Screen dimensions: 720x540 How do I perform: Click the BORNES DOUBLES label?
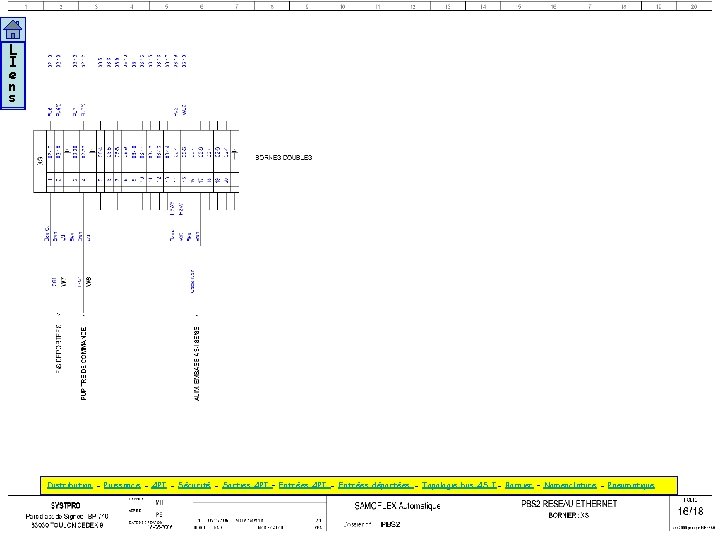click(x=284, y=158)
